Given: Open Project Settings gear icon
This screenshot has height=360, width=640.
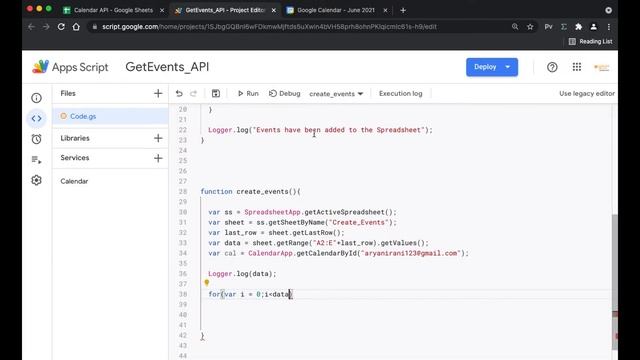Looking at the screenshot, I should 36,180.
